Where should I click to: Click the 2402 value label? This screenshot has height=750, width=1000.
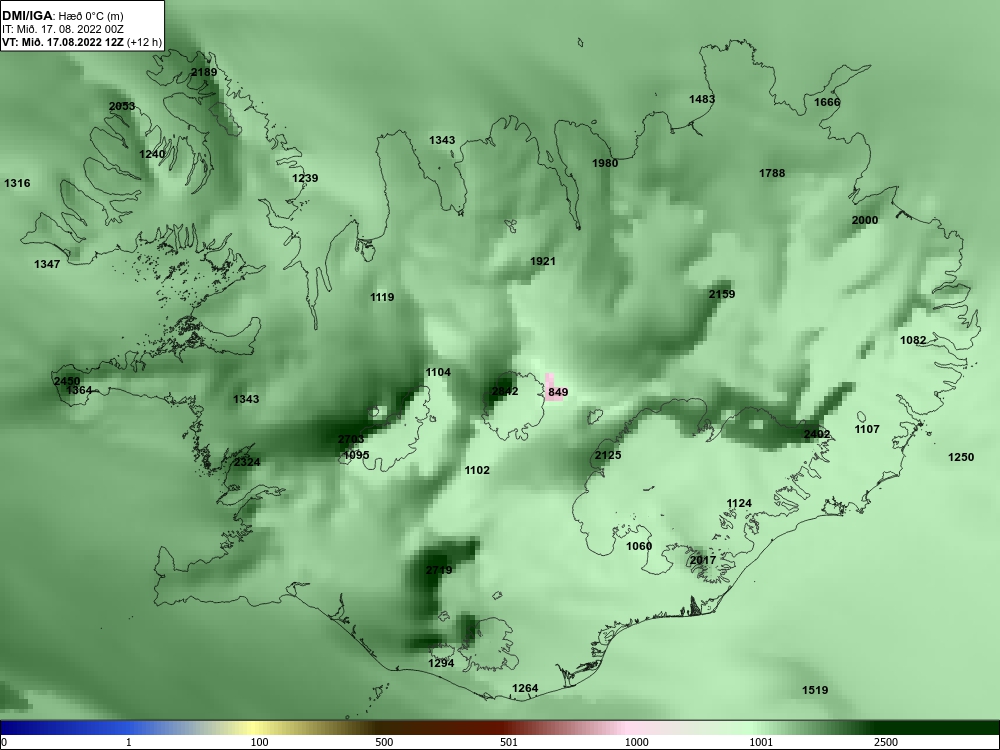tap(817, 434)
